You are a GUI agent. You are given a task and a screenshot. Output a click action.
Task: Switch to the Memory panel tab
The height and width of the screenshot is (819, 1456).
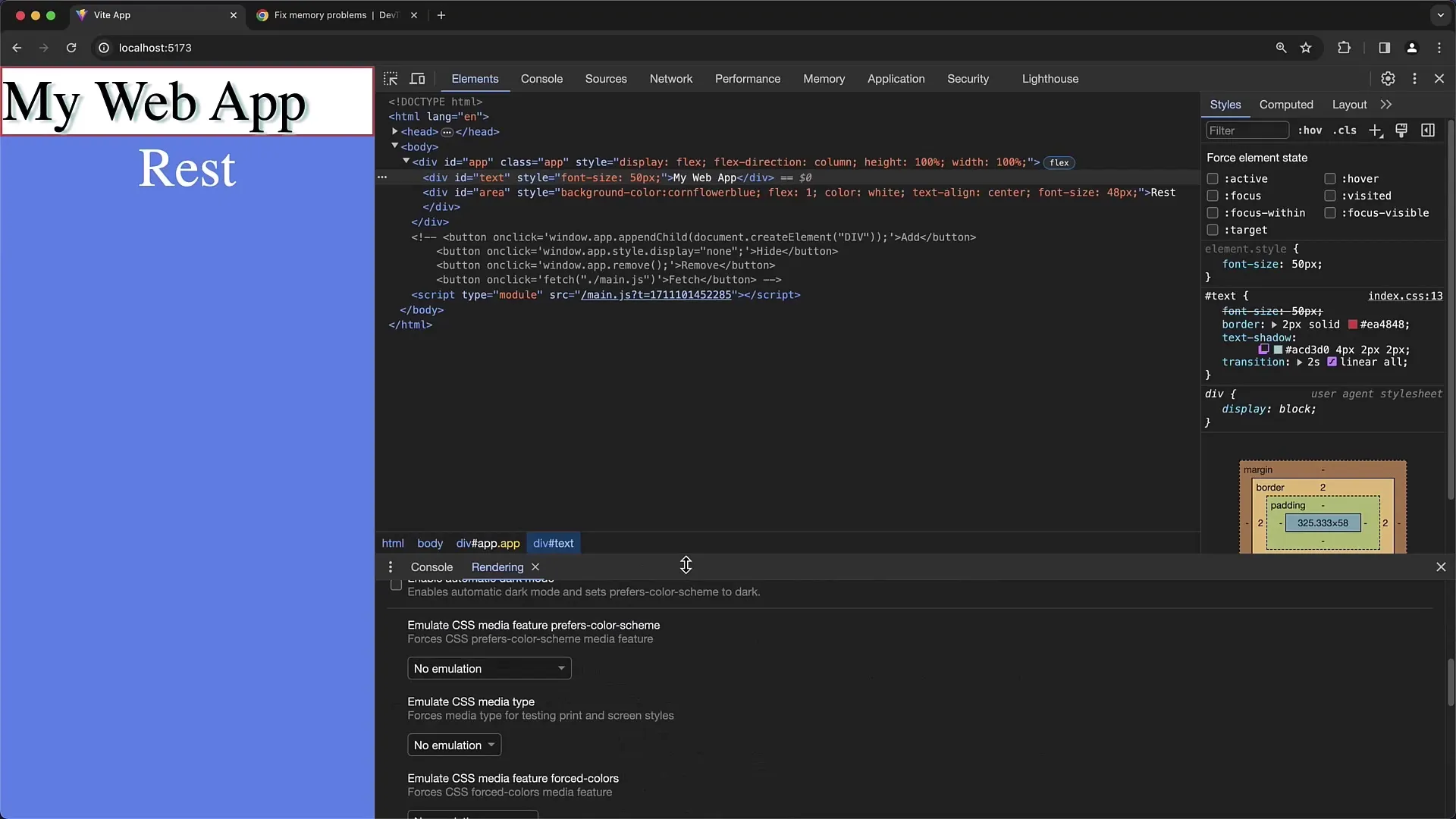824,79
